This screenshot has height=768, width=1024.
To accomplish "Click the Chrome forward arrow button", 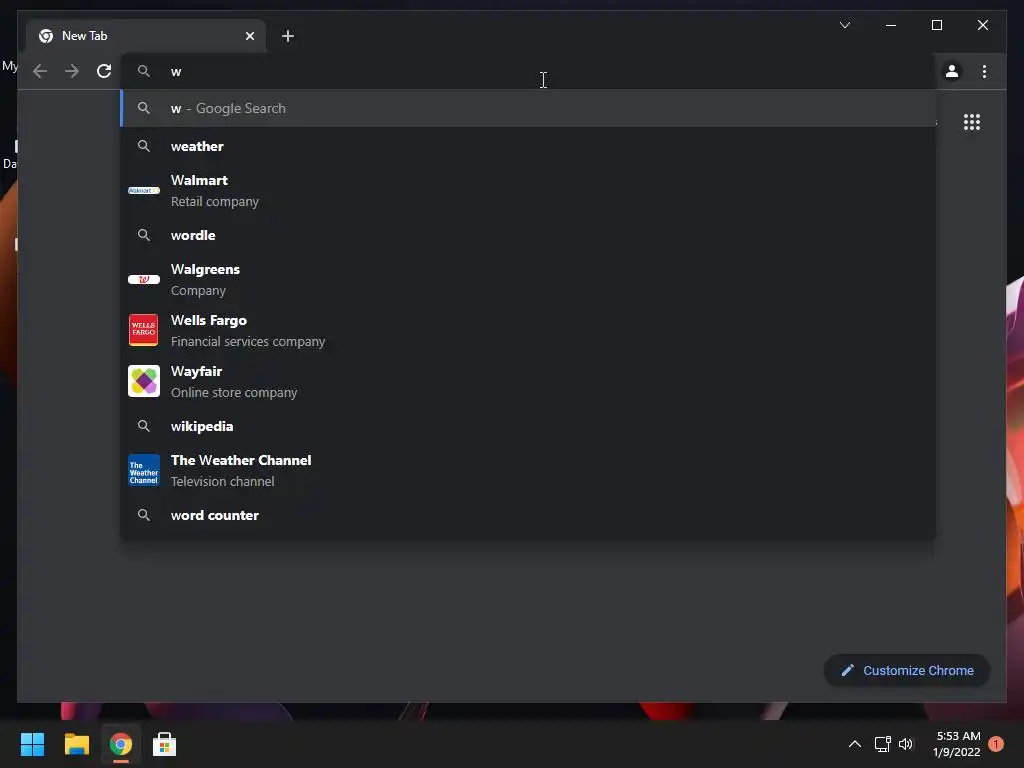I will 72,71.
